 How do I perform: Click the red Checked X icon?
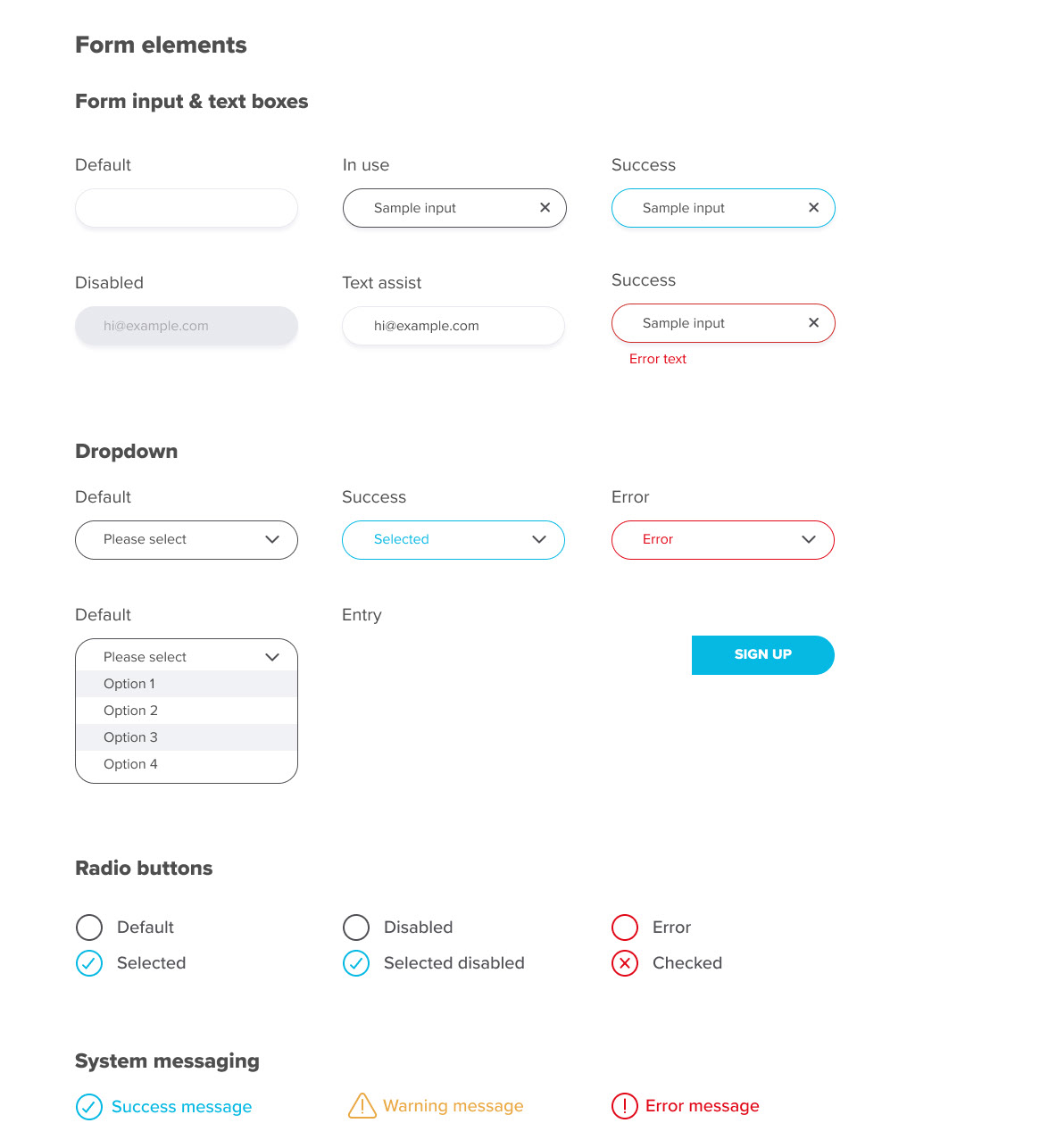pos(625,963)
